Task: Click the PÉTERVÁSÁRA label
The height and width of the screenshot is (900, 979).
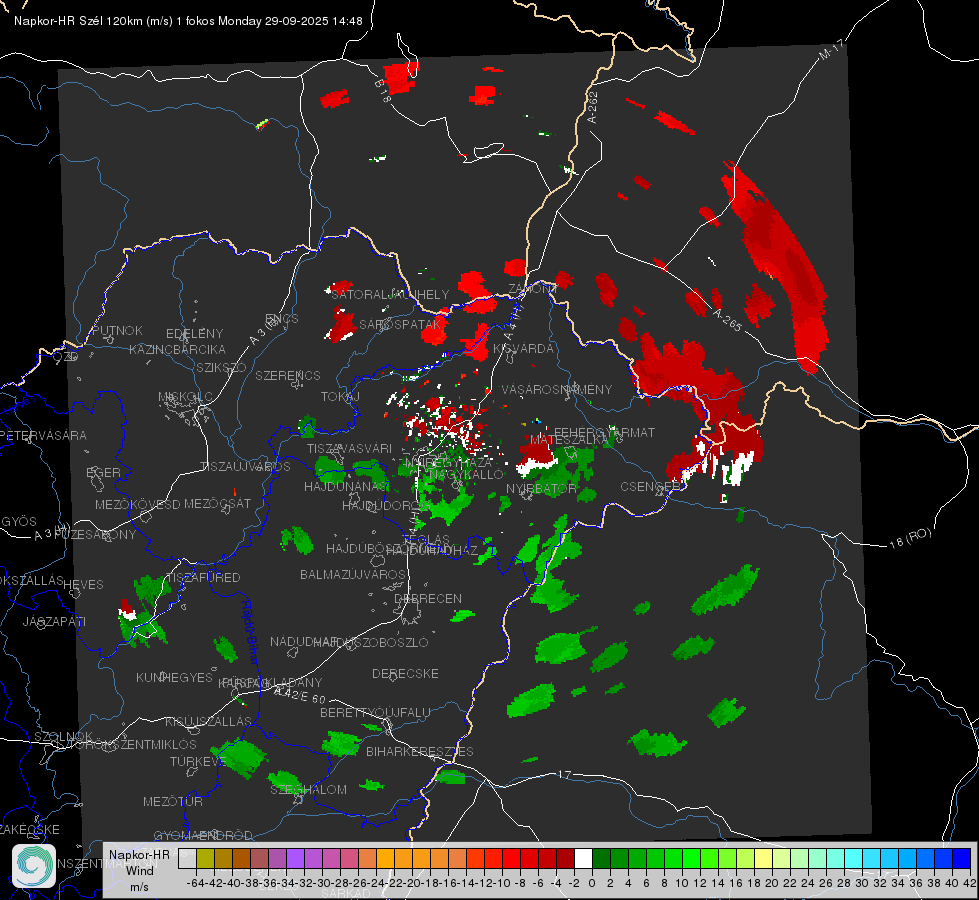Action: point(44,435)
